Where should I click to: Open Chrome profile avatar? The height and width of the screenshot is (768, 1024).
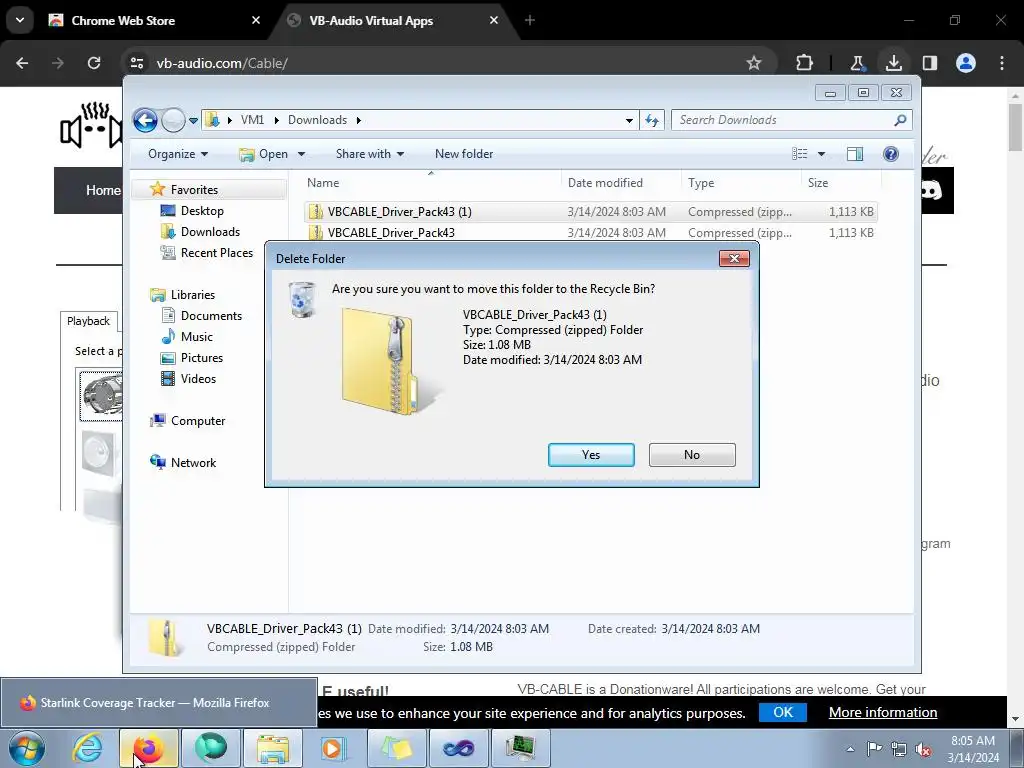tap(966, 63)
